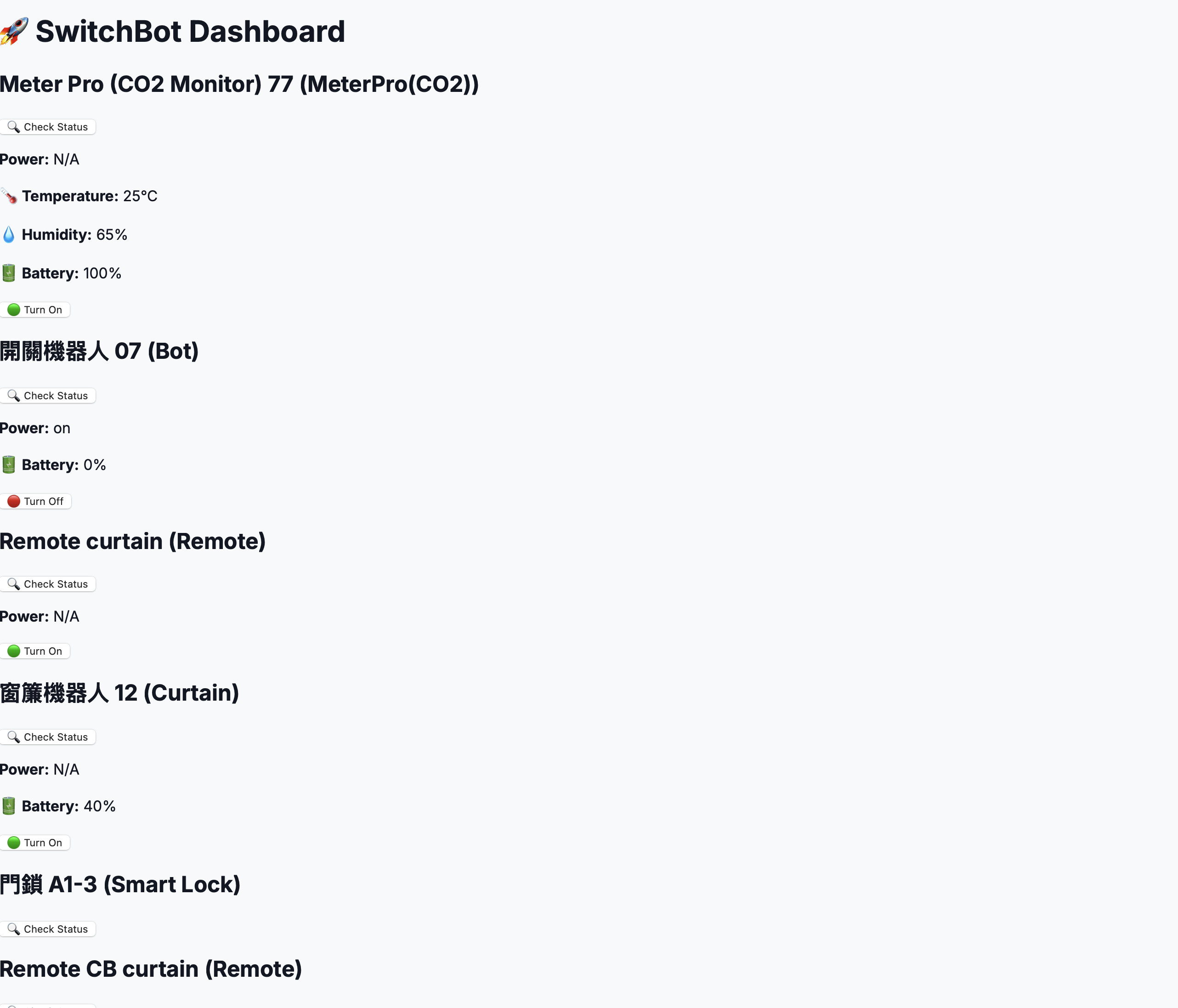Click the Bot's Power: on status text
Viewport: 1178px width, 1008px height.
(35, 428)
